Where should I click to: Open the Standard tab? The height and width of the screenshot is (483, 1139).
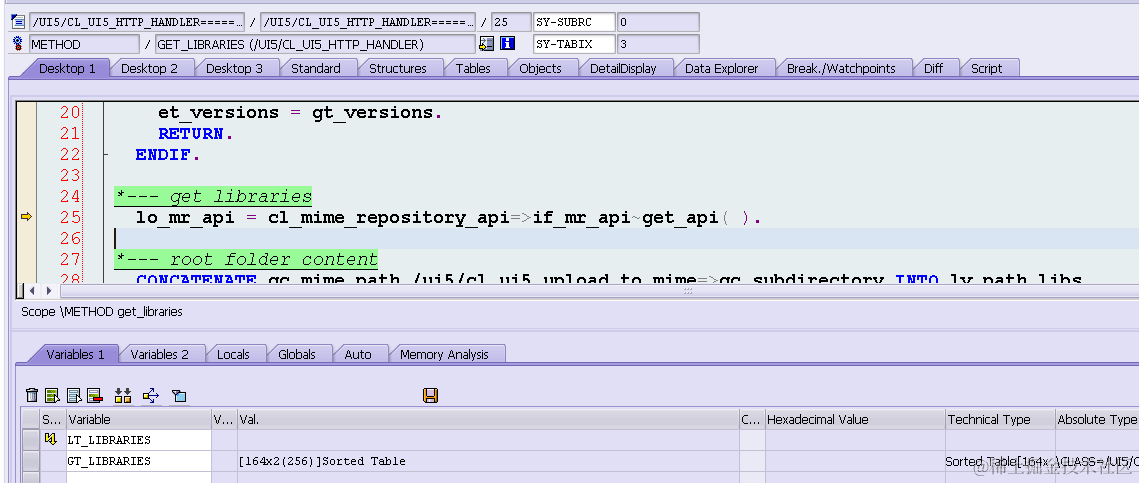click(315, 68)
